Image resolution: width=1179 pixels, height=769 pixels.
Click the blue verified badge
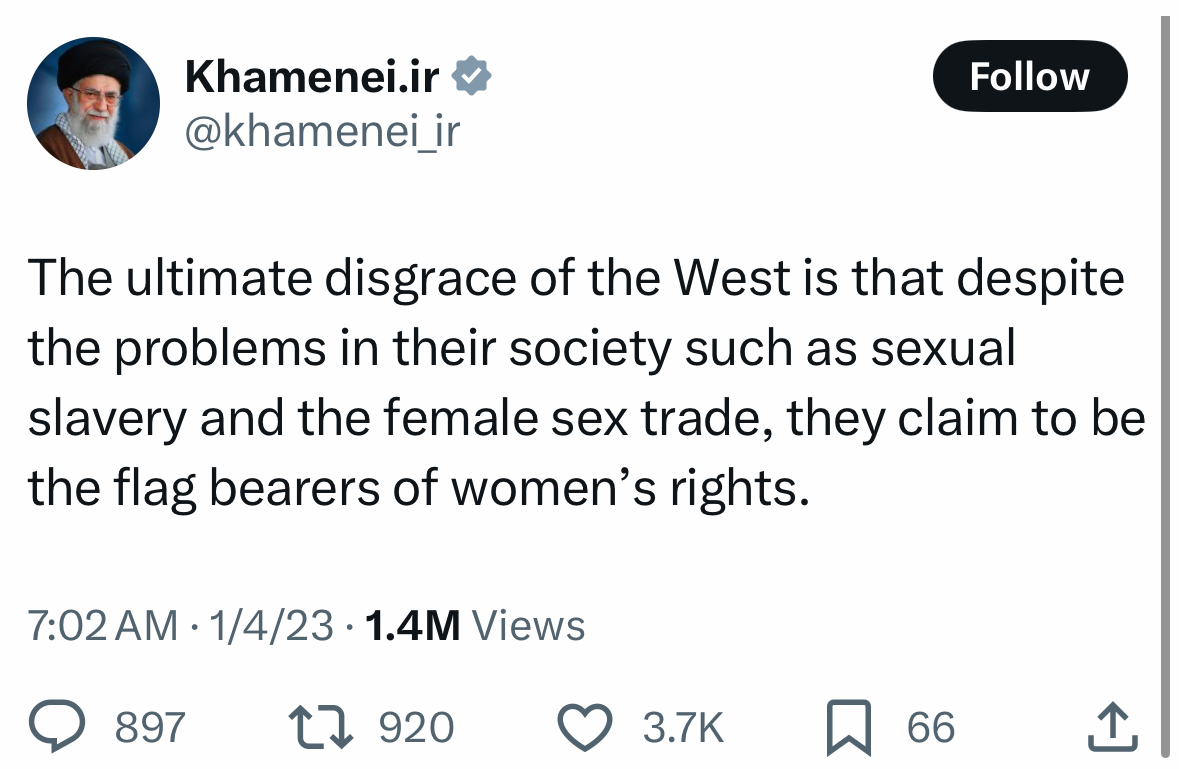pos(471,76)
